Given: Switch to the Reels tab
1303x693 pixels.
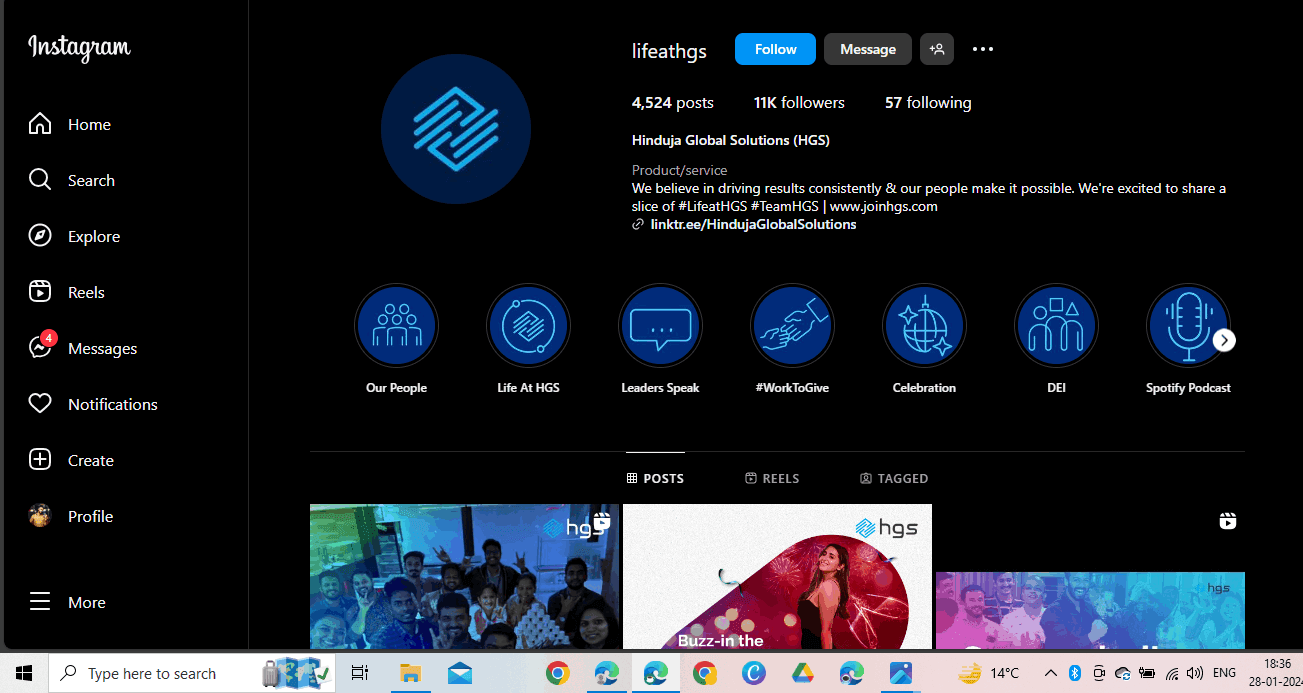Looking at the screenshot, I should [x=772, y=478].
